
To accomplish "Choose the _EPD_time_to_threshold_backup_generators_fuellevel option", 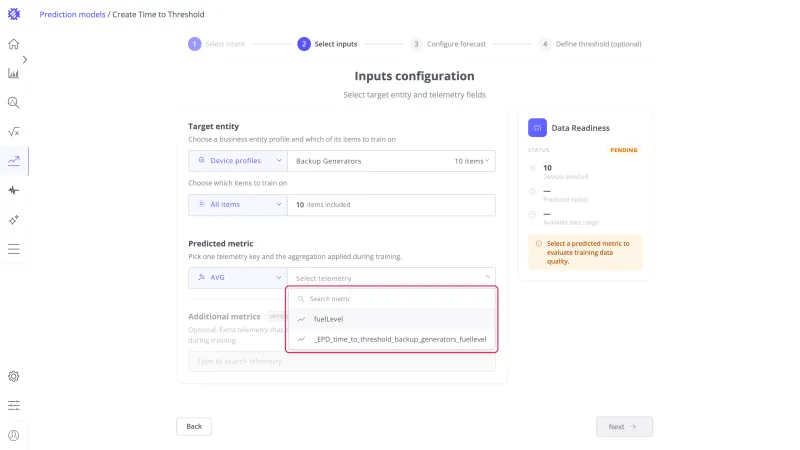I will 392,339.
